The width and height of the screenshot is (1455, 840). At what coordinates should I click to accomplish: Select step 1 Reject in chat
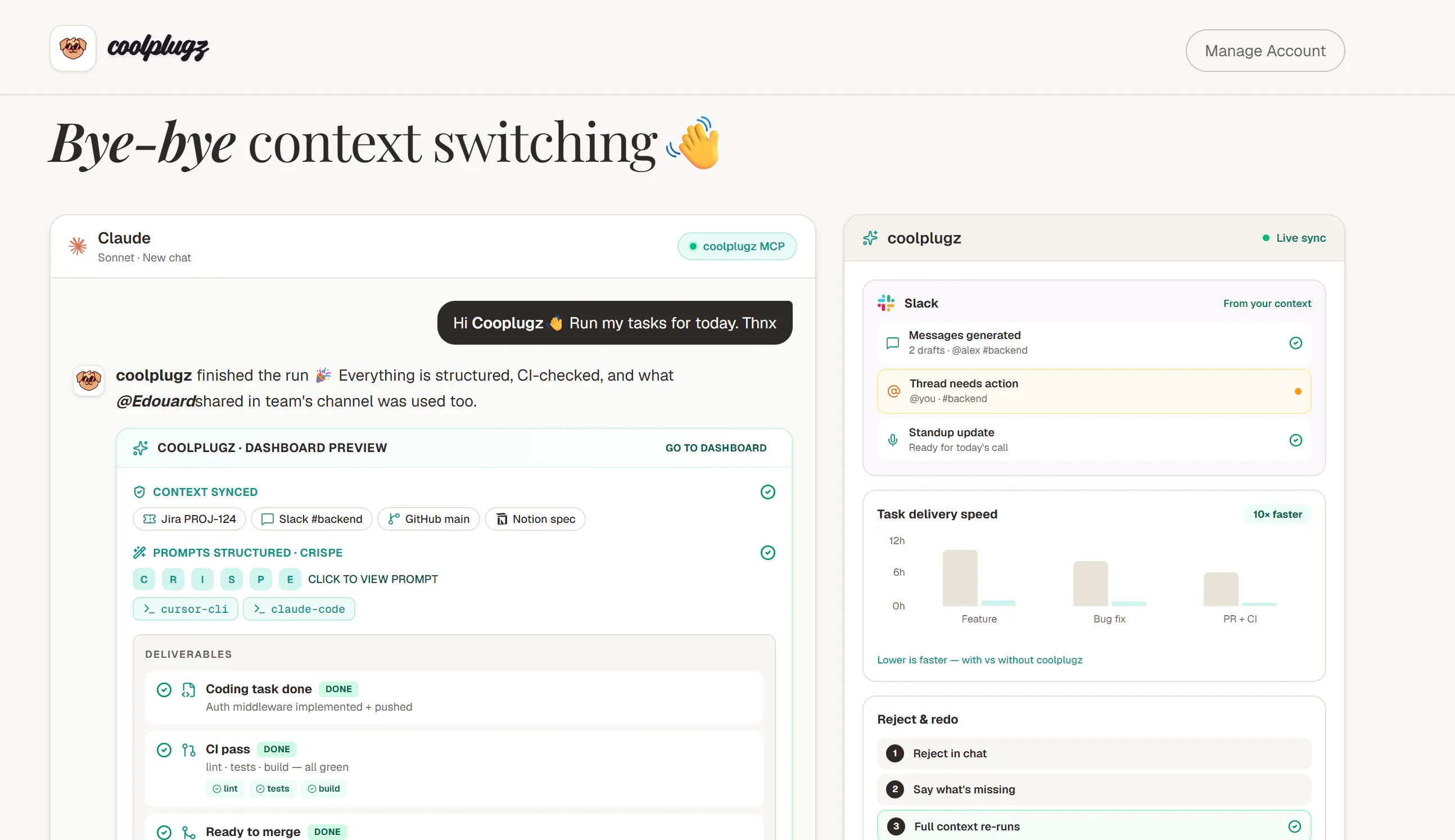[1094, 753]
